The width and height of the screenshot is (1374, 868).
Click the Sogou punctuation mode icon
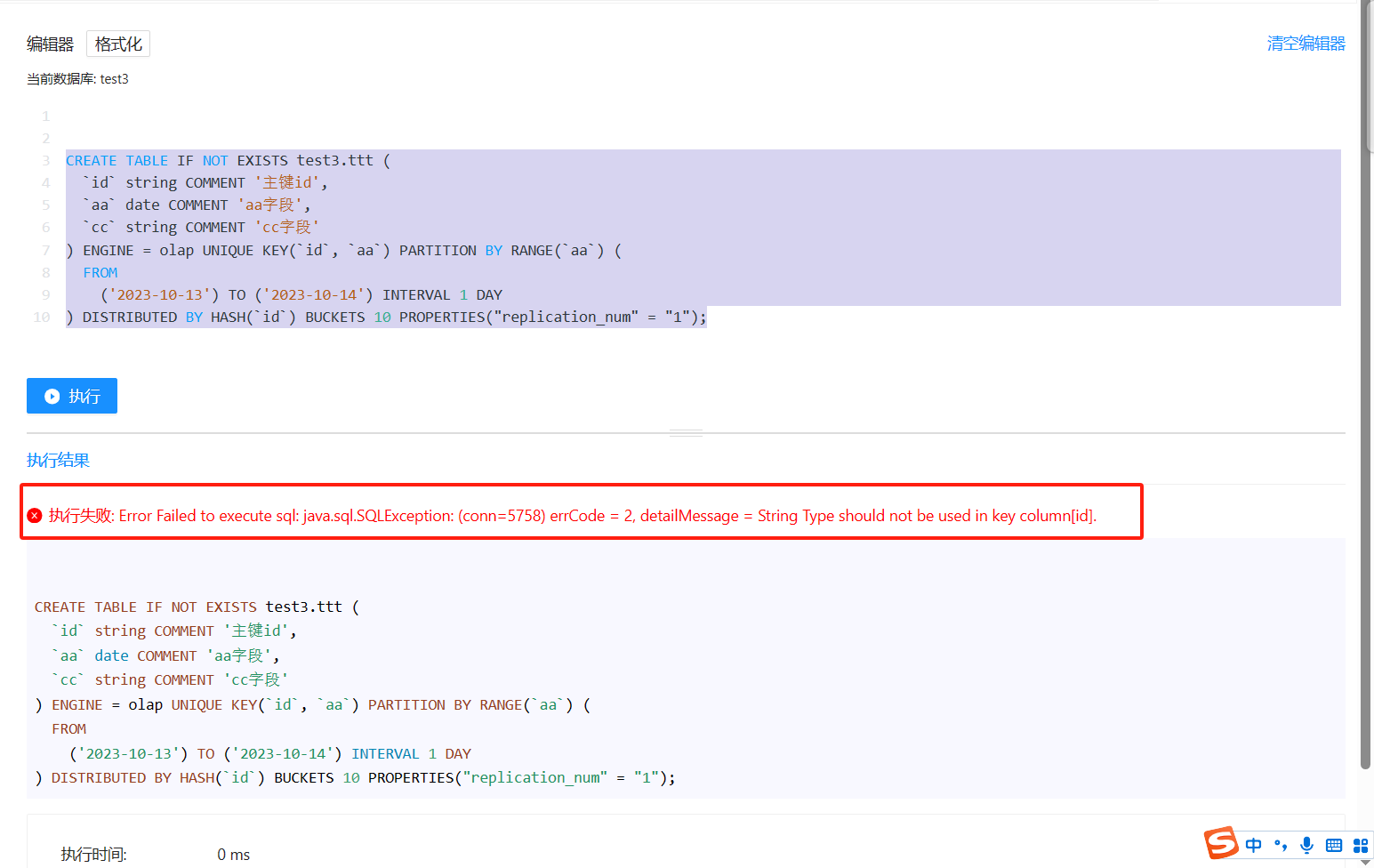click(1281, 845)
